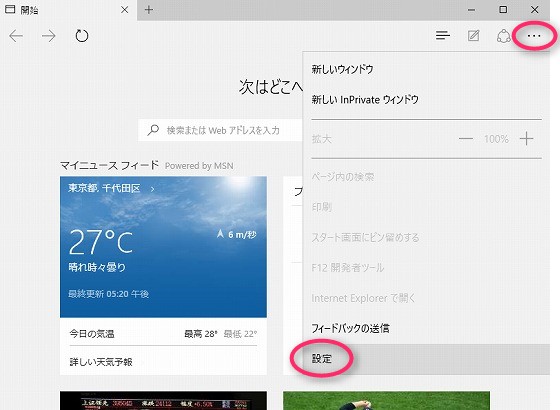Image resolution: width=560 pixels, height=410 pixels.
Task: Open the green field news thumbnail
Action: [386, 401]
